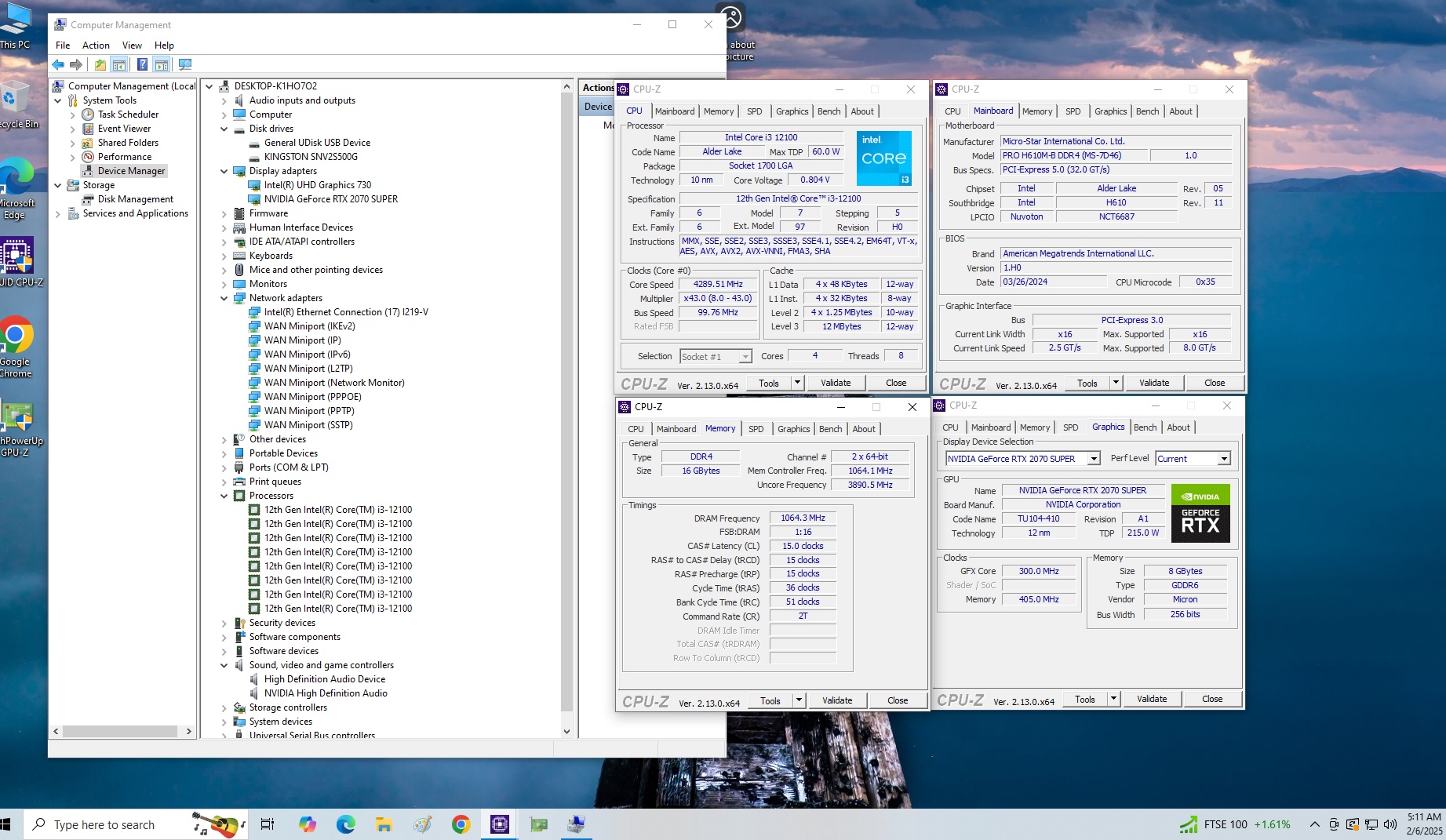Select NVIDIA GeForce RTX 2070 SUPER device

(330, 199)
